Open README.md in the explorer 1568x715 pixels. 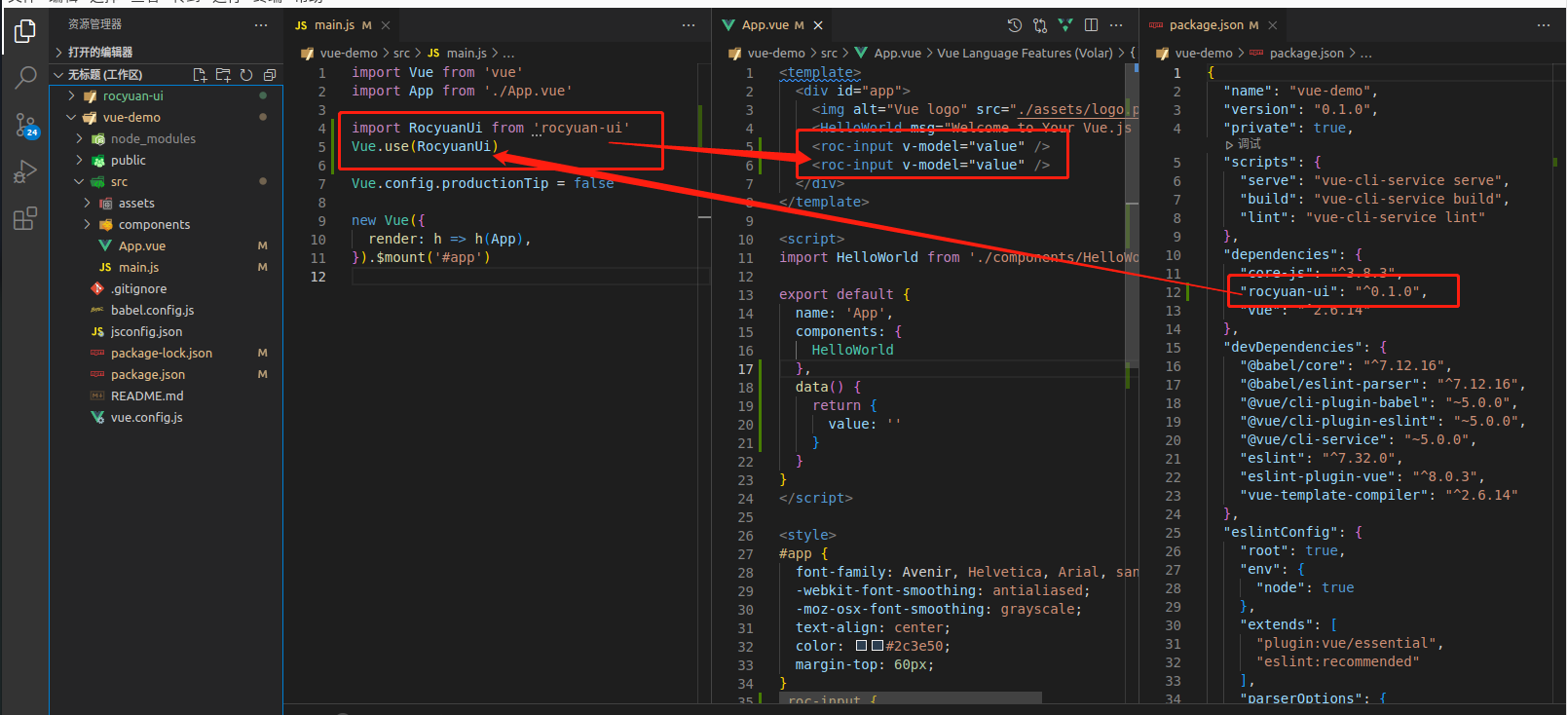pyautogui.click(x=166, y=396)
